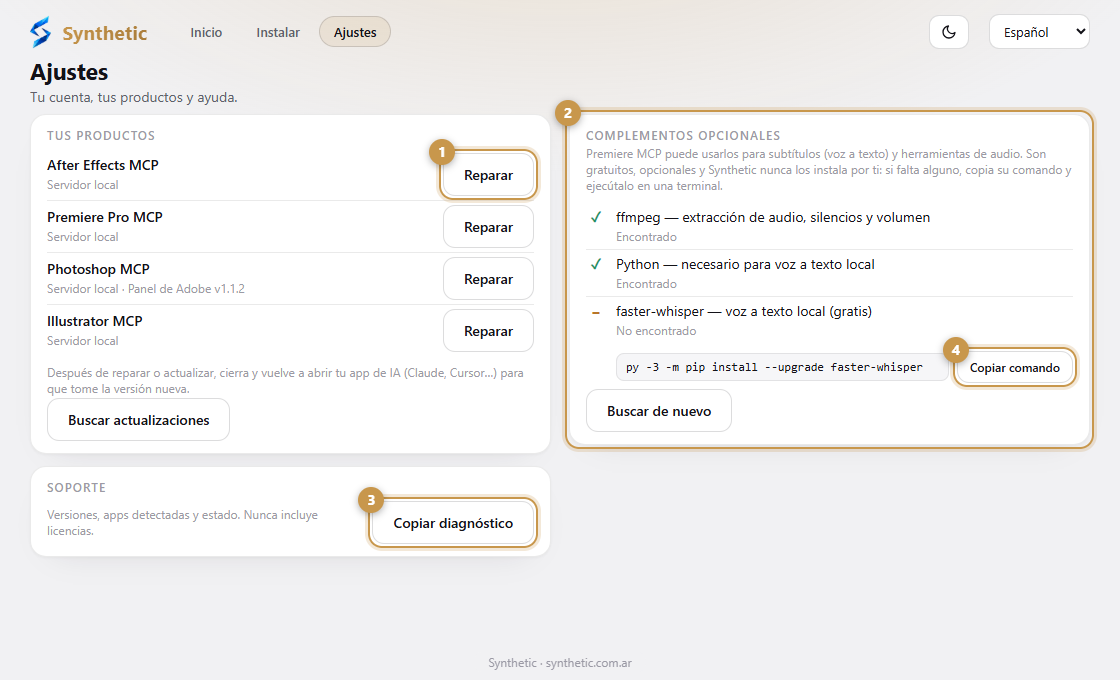This screenshot has height=680, width=1120.
Task: Click the 'Illustrator MCP' product name
Action: pyautogui.click(x=95, y=321)
